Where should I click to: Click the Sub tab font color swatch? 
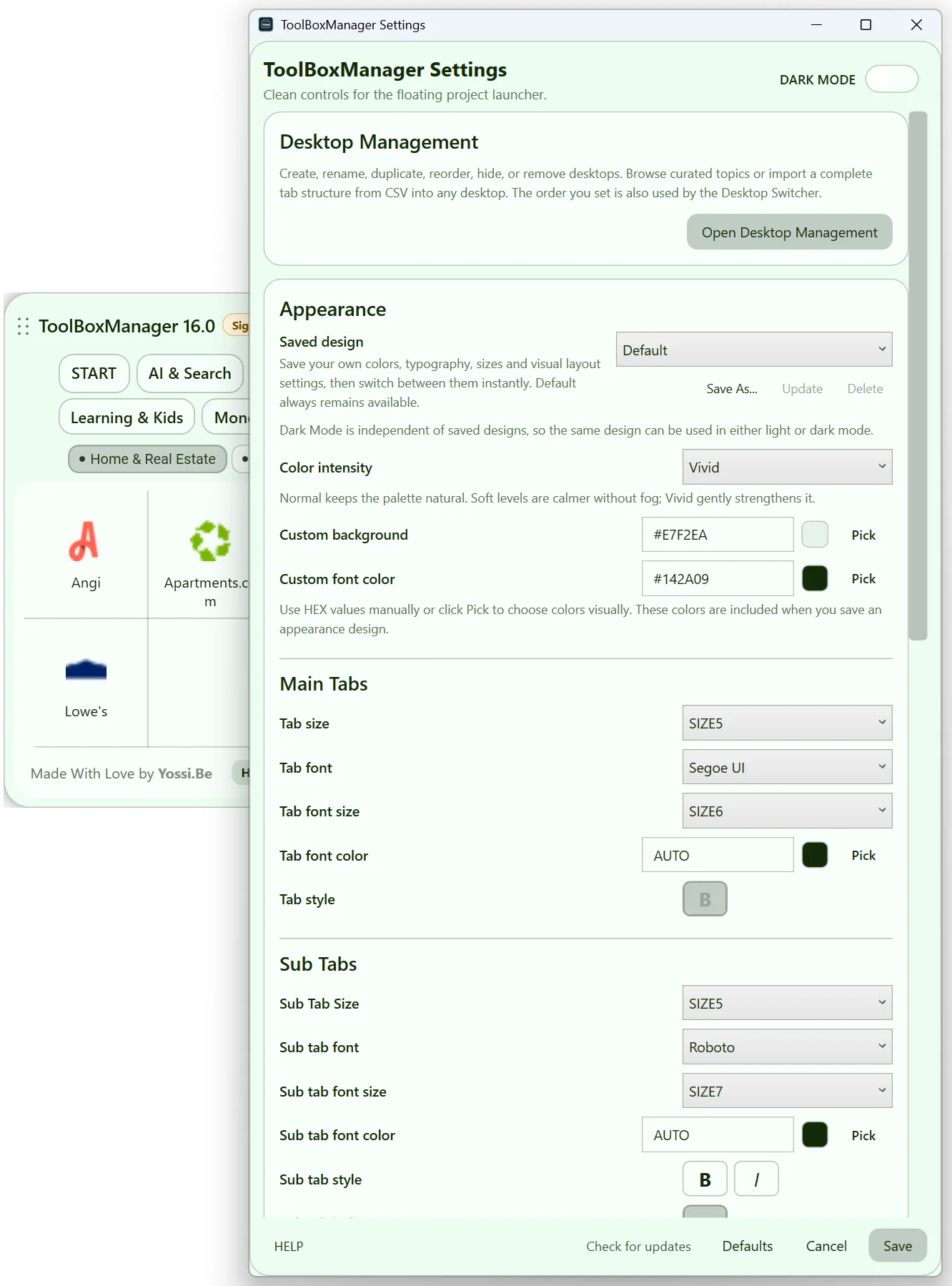click(815, 1135)
